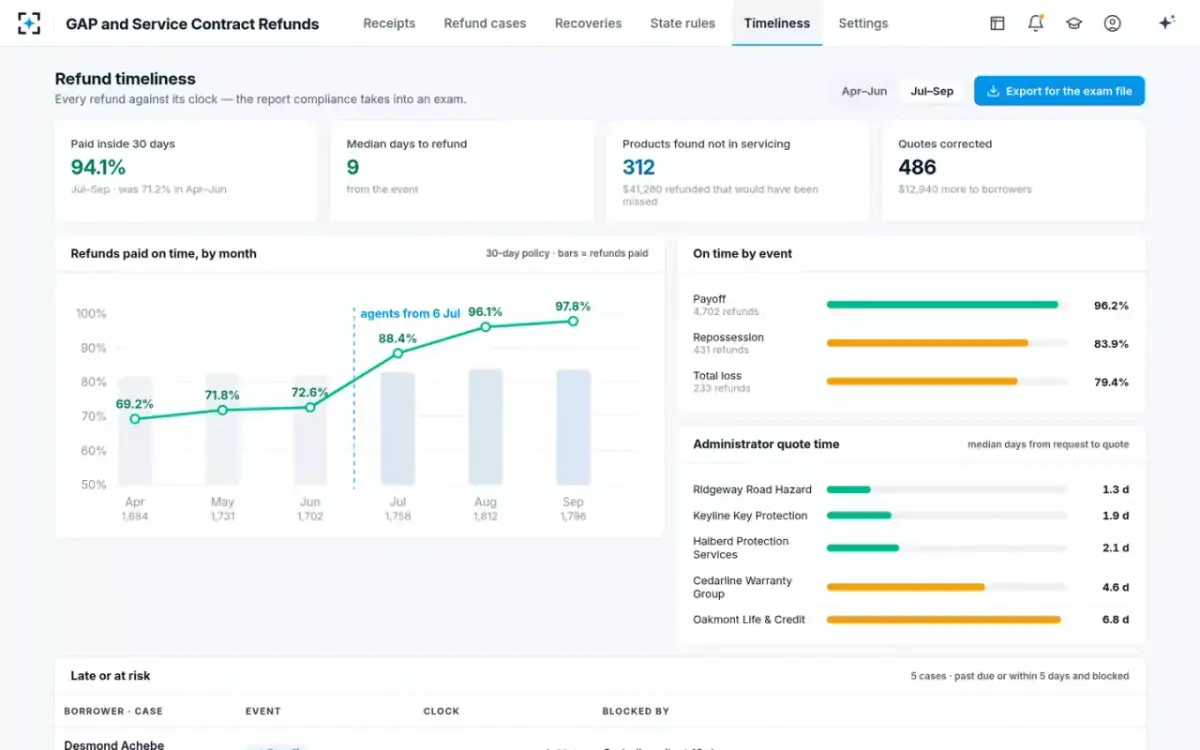Click the Paid inside 30 days card

[x=186, y=171]
